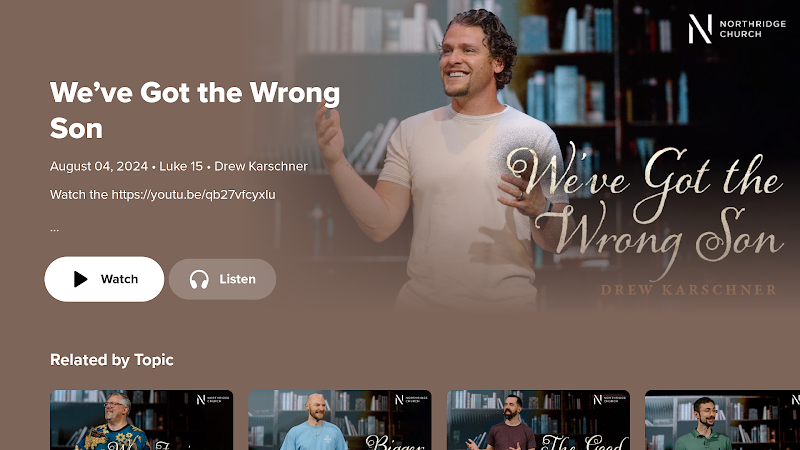Open the related sermon with the green-polo speaker

722,420
